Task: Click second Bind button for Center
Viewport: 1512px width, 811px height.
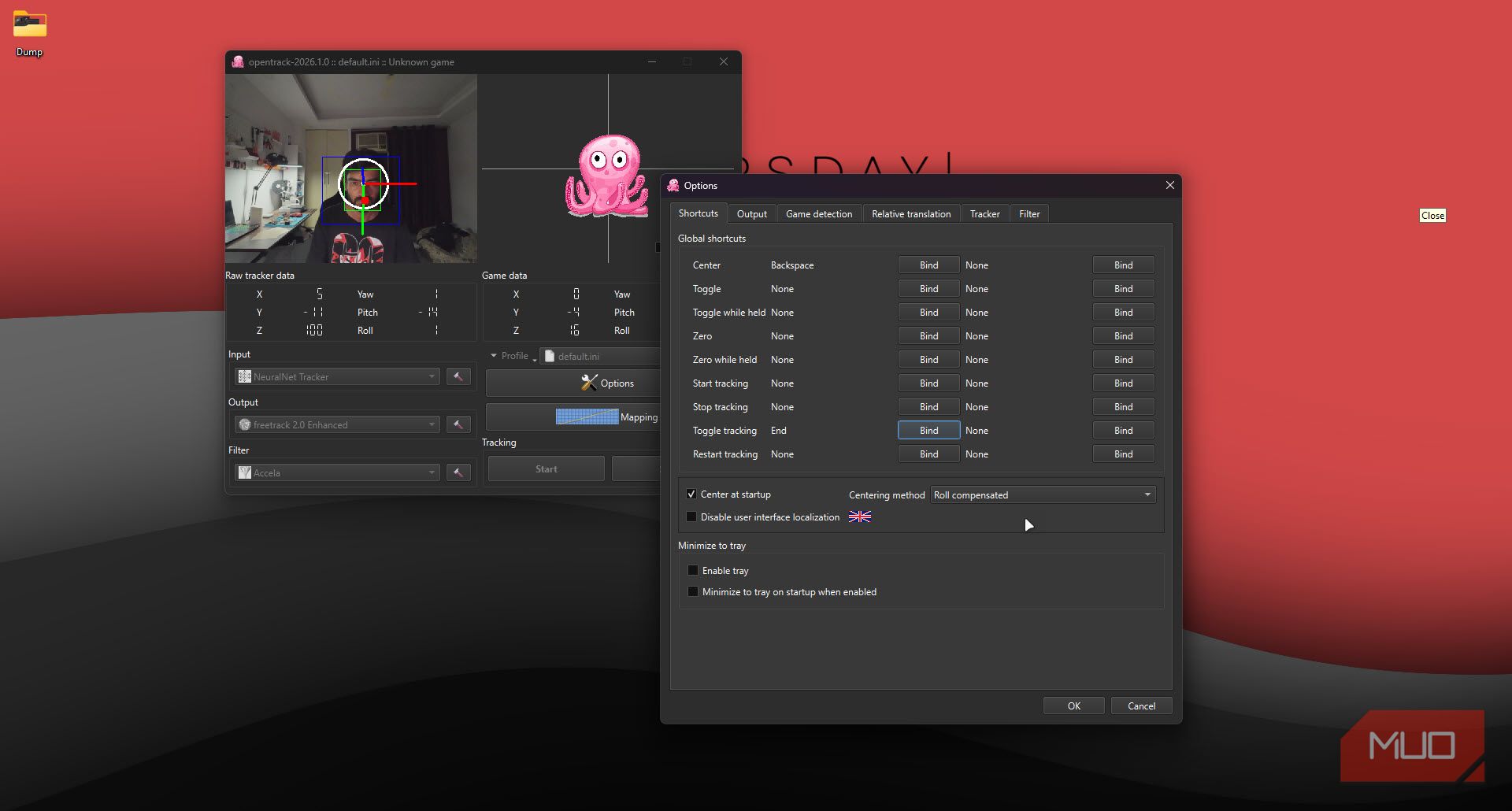Action: tap(1123, 265)
